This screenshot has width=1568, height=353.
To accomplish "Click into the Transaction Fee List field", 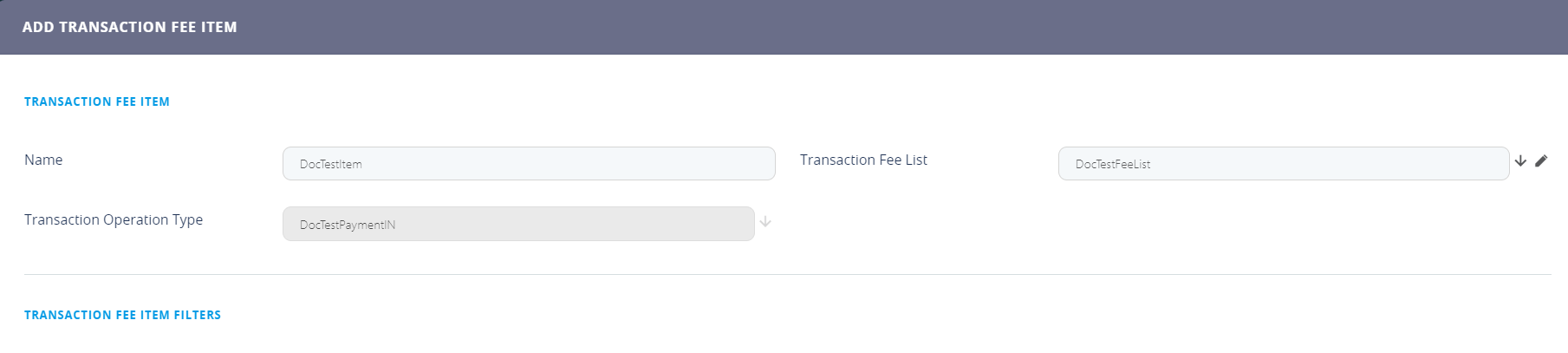I will click(x=1283, y=164).
